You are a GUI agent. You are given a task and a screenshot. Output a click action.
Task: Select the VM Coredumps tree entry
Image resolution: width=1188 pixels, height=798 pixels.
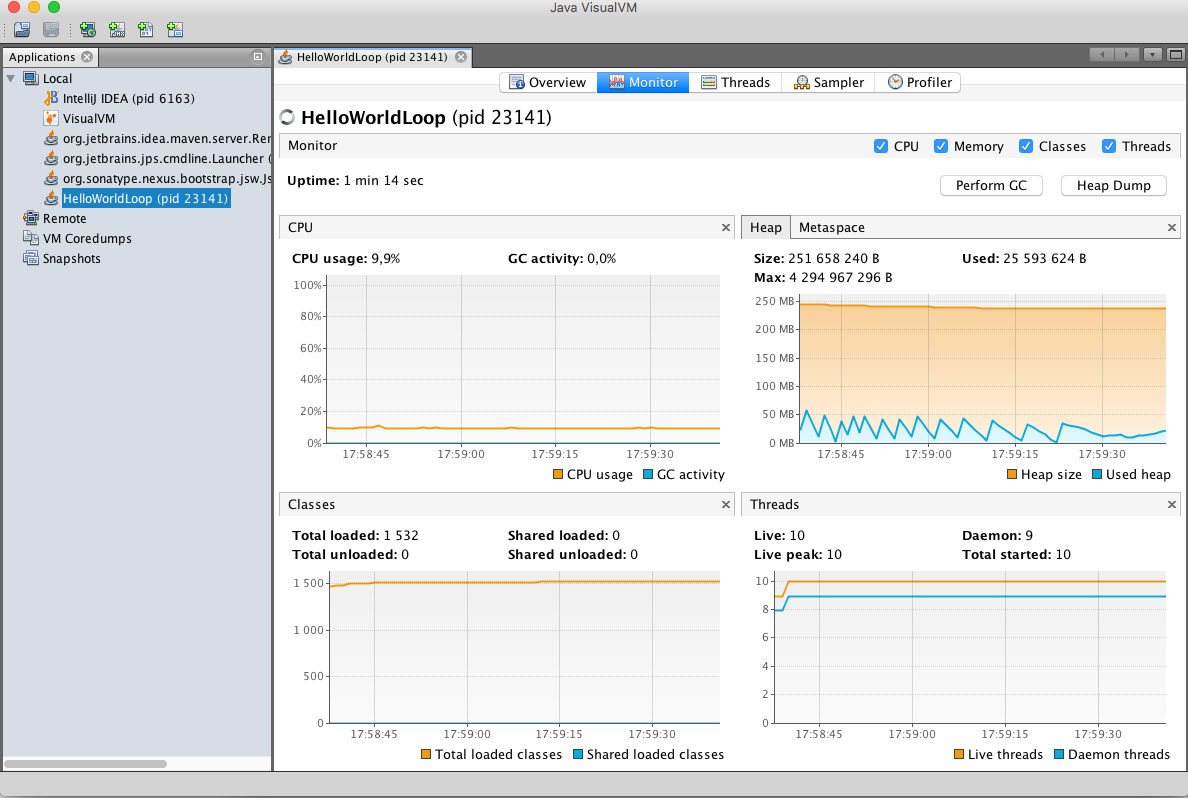[87, 238]
